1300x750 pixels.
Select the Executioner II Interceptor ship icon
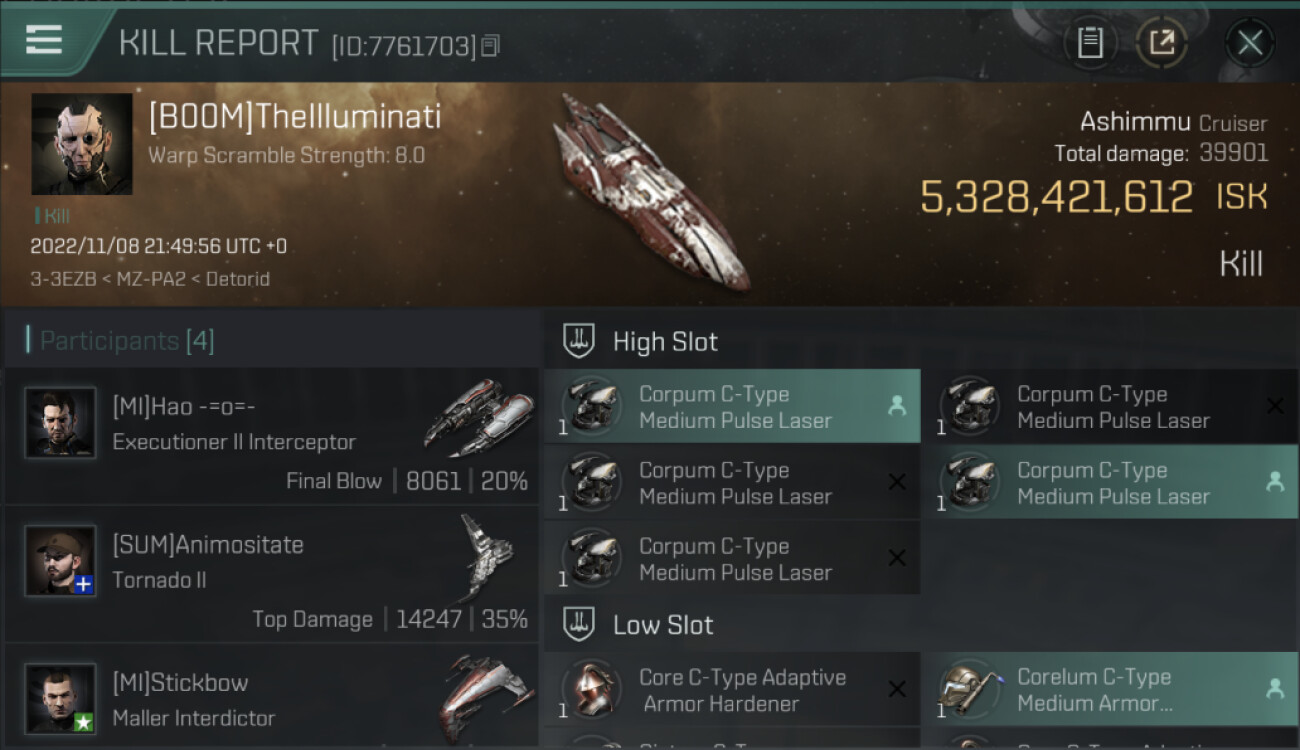coord(478,417)
